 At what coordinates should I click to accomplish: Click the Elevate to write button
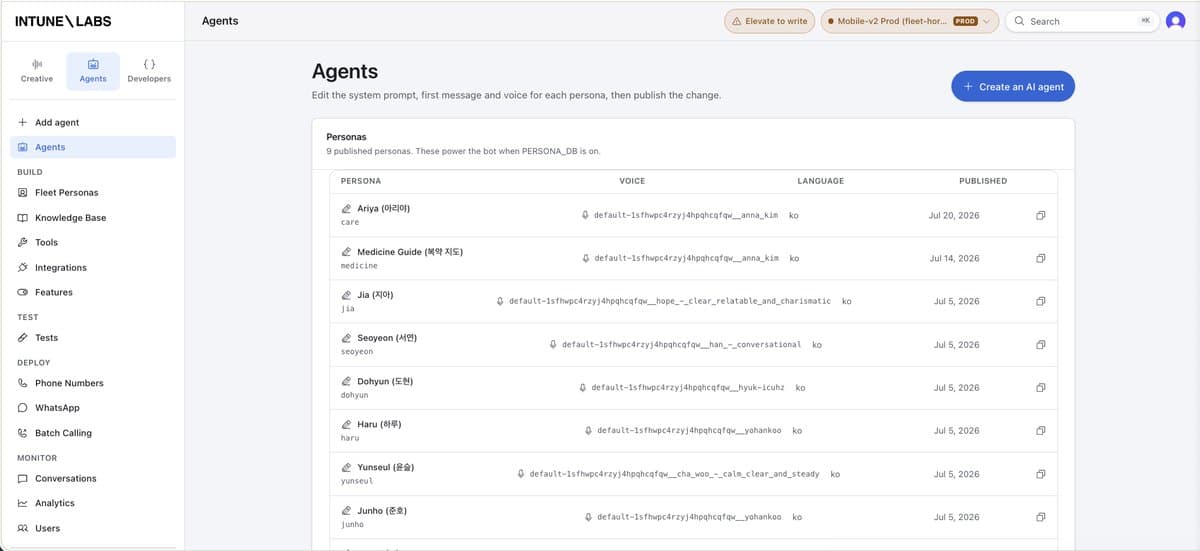(x=769, y=21)
